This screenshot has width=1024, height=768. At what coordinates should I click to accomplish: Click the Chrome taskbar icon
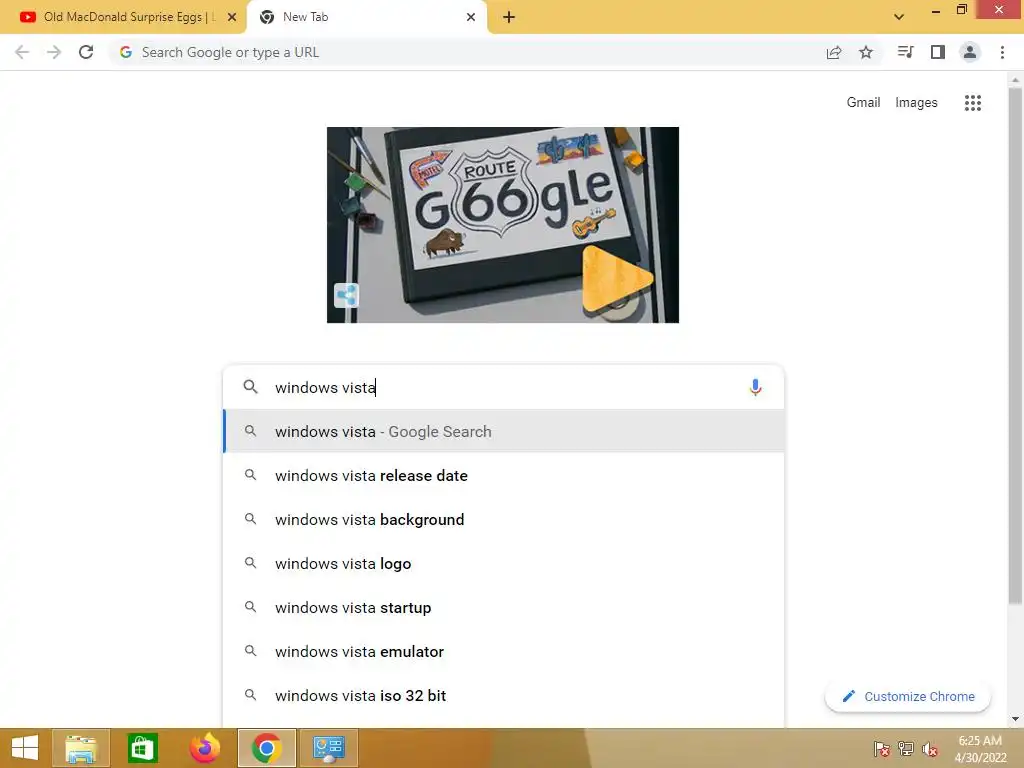[x=266, y=748]
